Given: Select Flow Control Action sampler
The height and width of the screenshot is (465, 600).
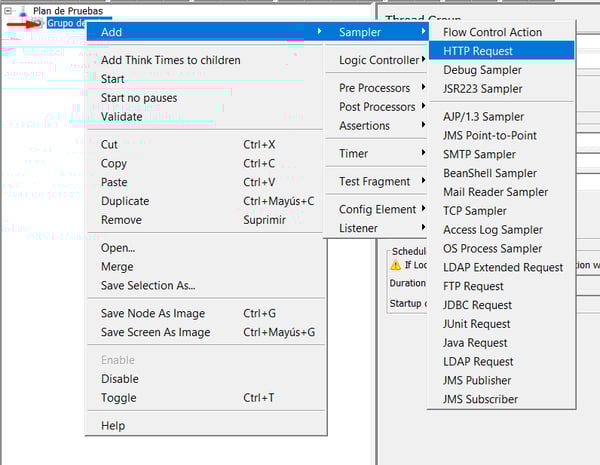Looking at the screenshot, I should [492, 32].
